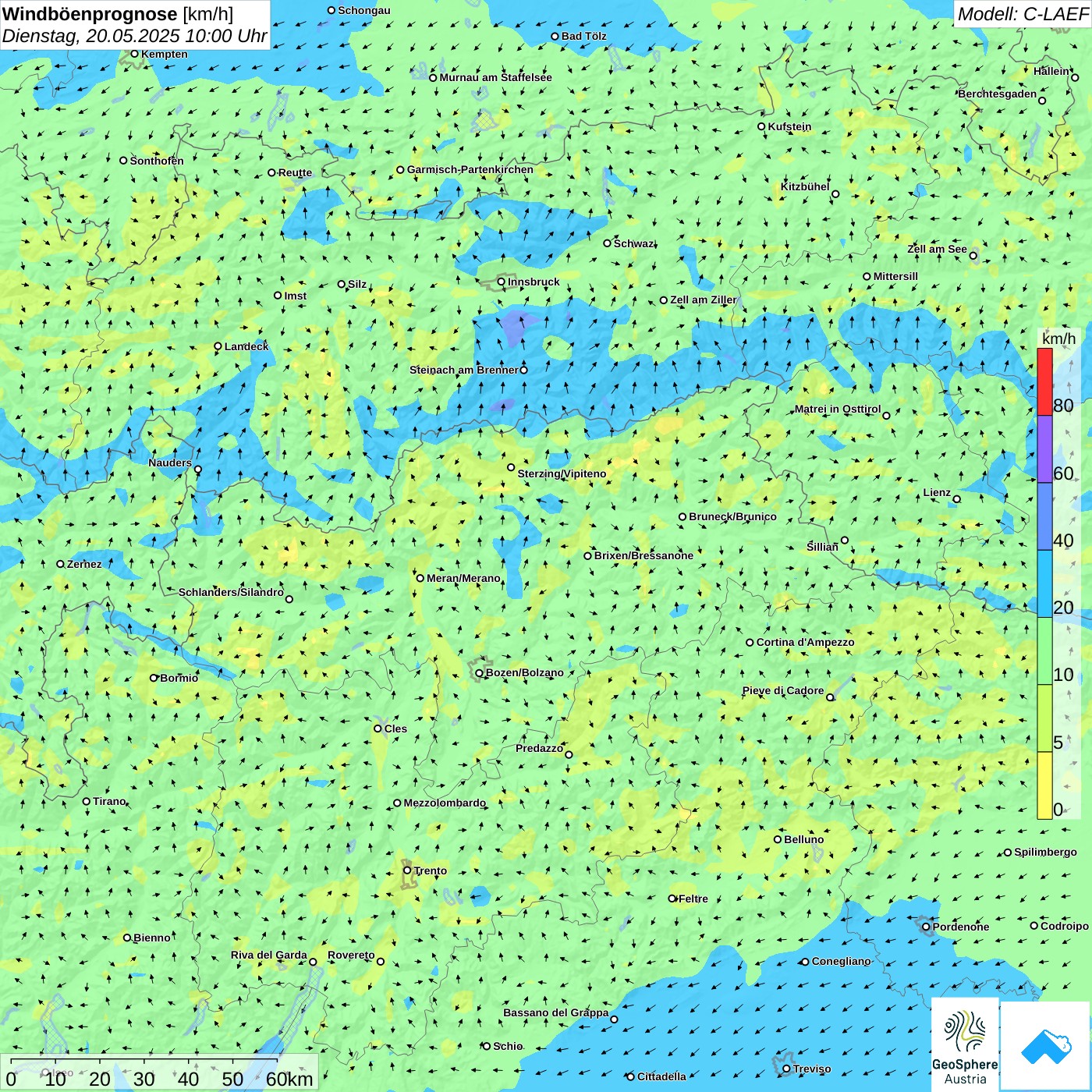Image resolution: width=1092 pixels, height=1092 pixels.
Task: Click the 'Reutte' town label
Action: [x=295, y=172]
